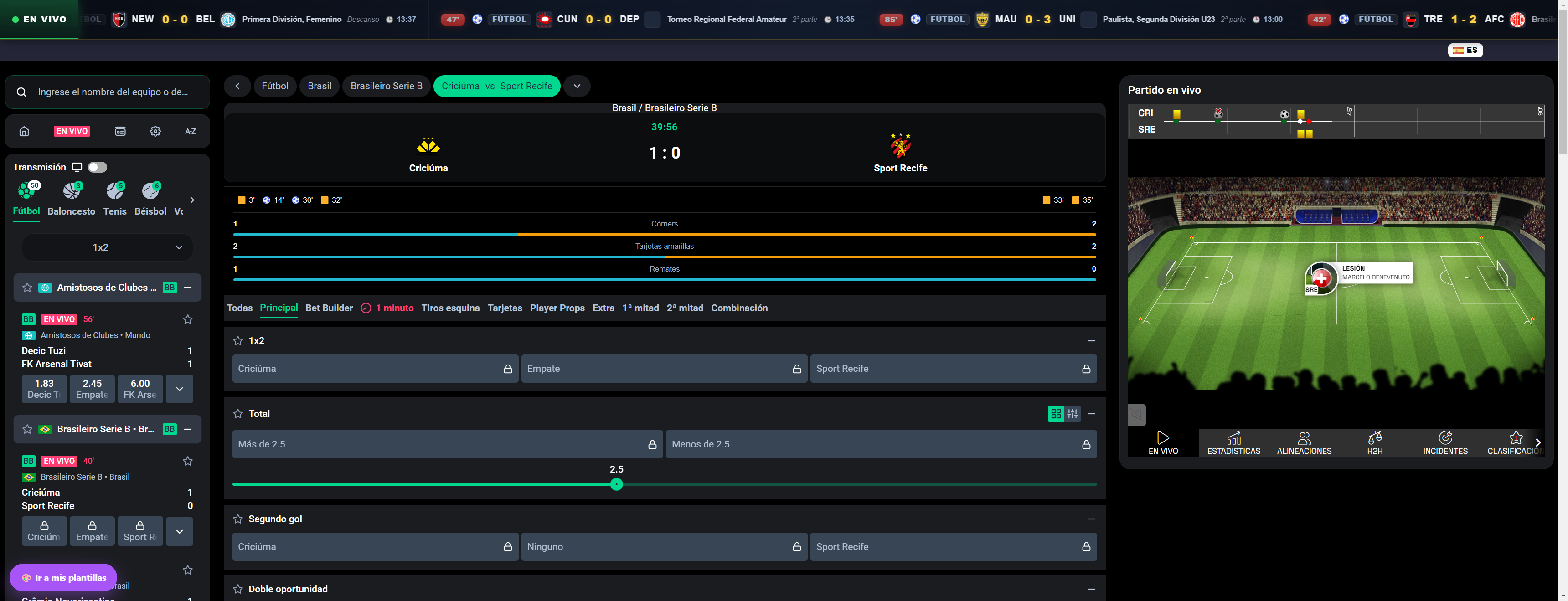This screenshot has height=601, width=1568.
Task: Show more tracker tabs with arrow
Action: (1538, 443)
